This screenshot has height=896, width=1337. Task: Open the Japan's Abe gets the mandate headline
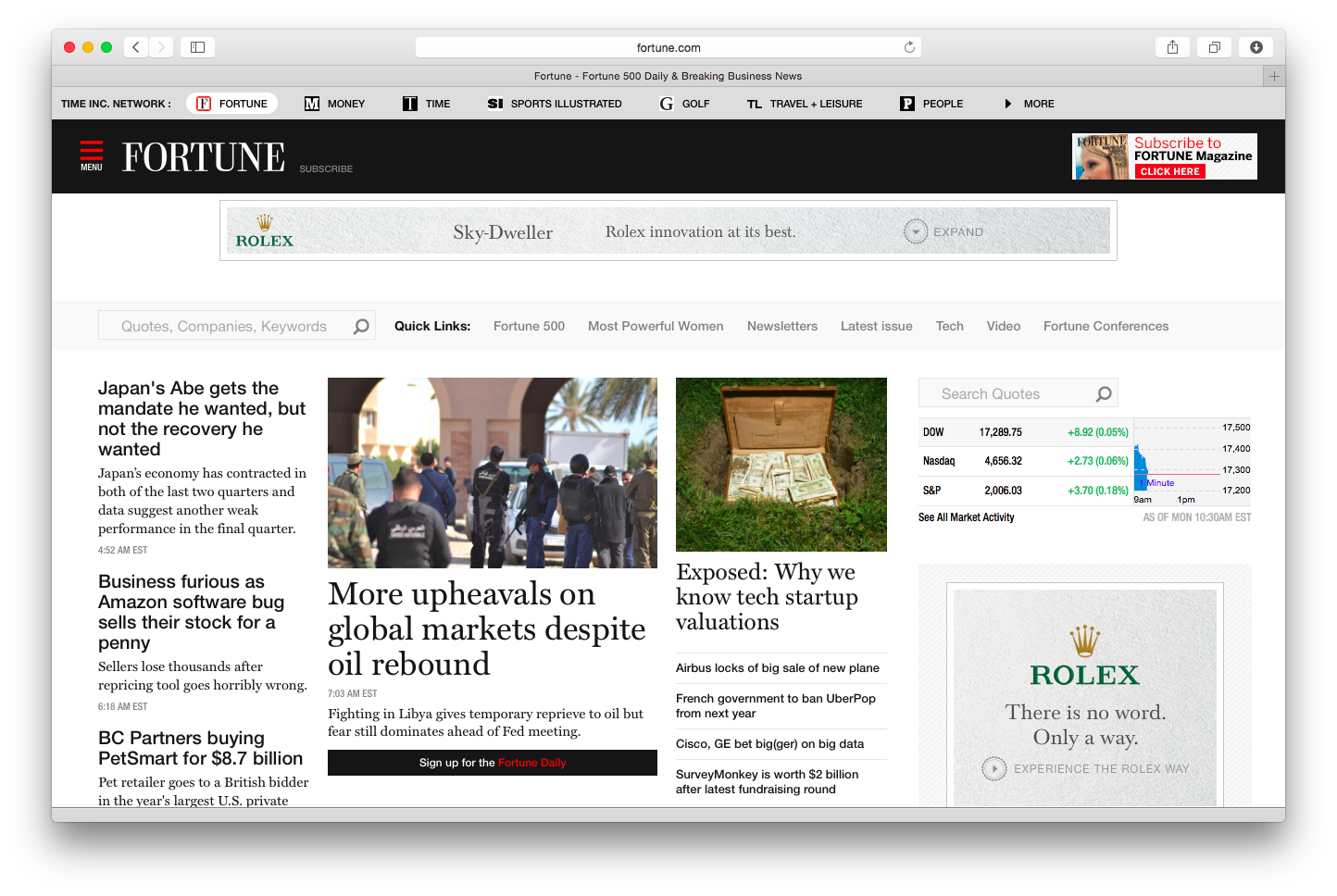pyautogui.click(x=202, y=418)
